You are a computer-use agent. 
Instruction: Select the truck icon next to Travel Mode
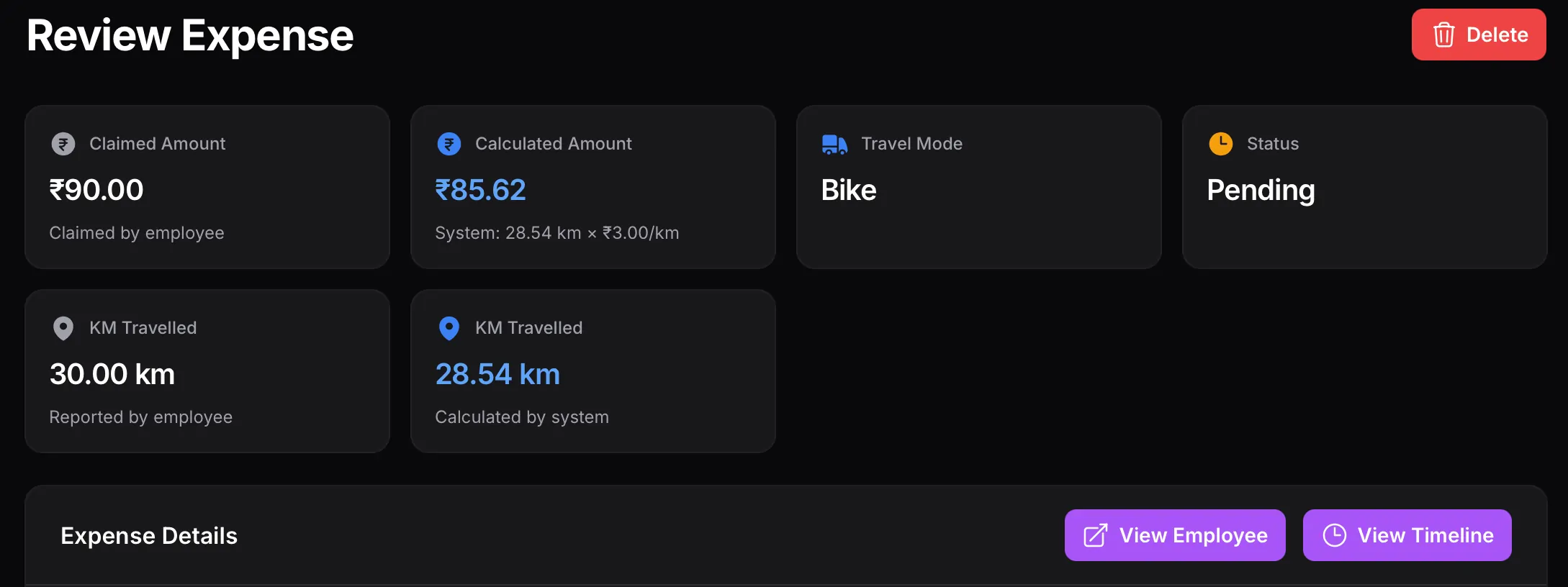tap(834, 143)
